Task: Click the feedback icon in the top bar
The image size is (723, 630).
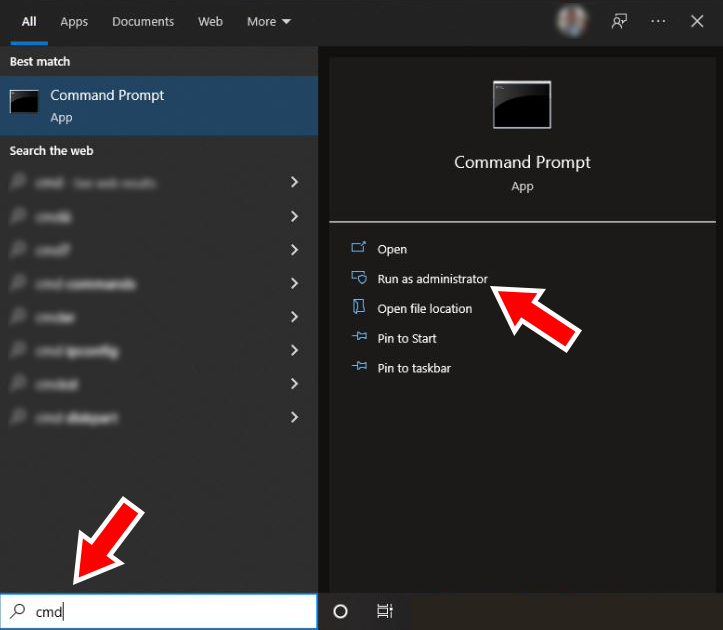Action: click(x=619, y=21)
